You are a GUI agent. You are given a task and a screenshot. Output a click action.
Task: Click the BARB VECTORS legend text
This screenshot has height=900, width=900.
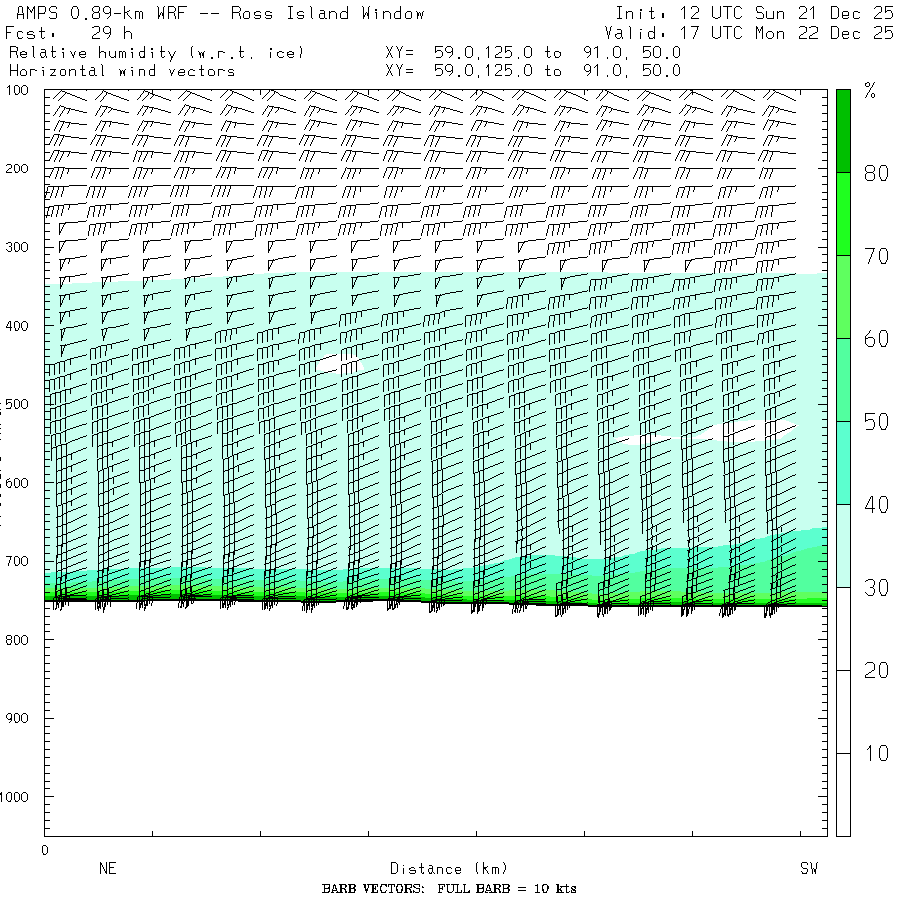click(x=449, y=889)
